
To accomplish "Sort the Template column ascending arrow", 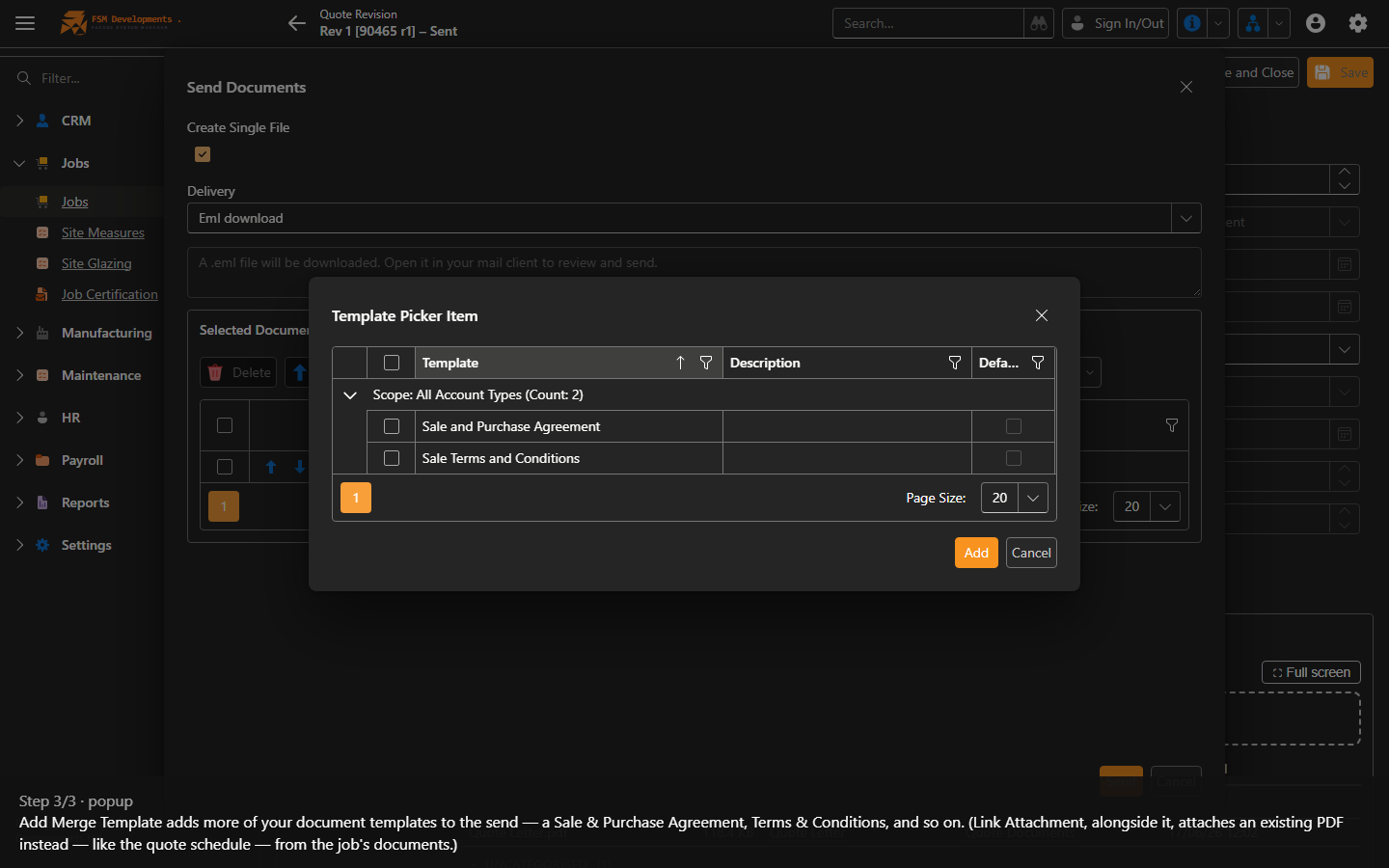I will click(x=680, y=363).
